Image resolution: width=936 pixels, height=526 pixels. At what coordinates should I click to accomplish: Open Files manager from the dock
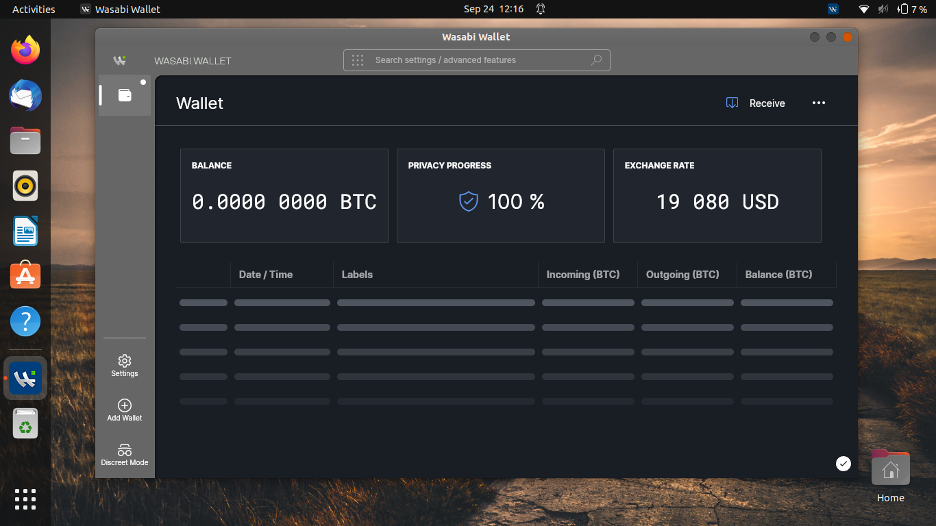pyautogui.click(x=25, y=141)
